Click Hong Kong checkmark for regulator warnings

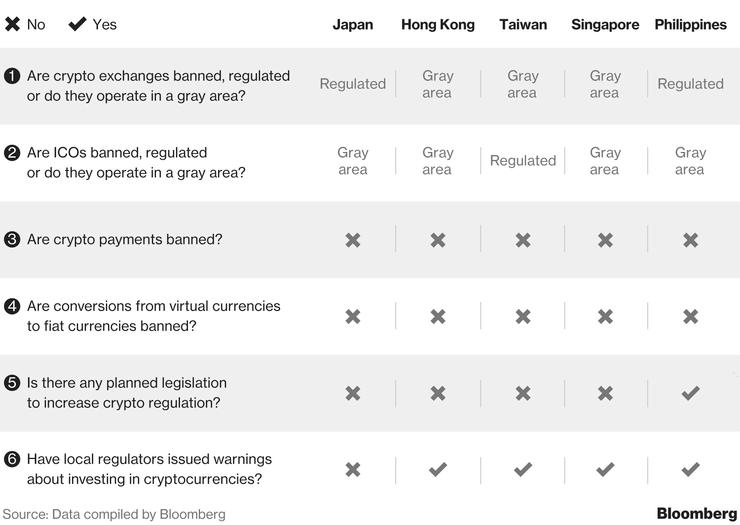click(437, 469)
